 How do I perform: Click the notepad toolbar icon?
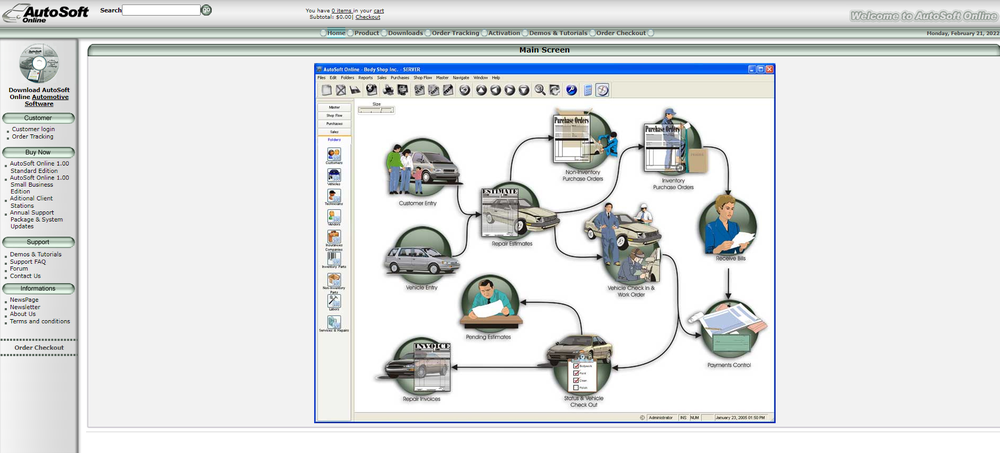(x=588, y=90)
